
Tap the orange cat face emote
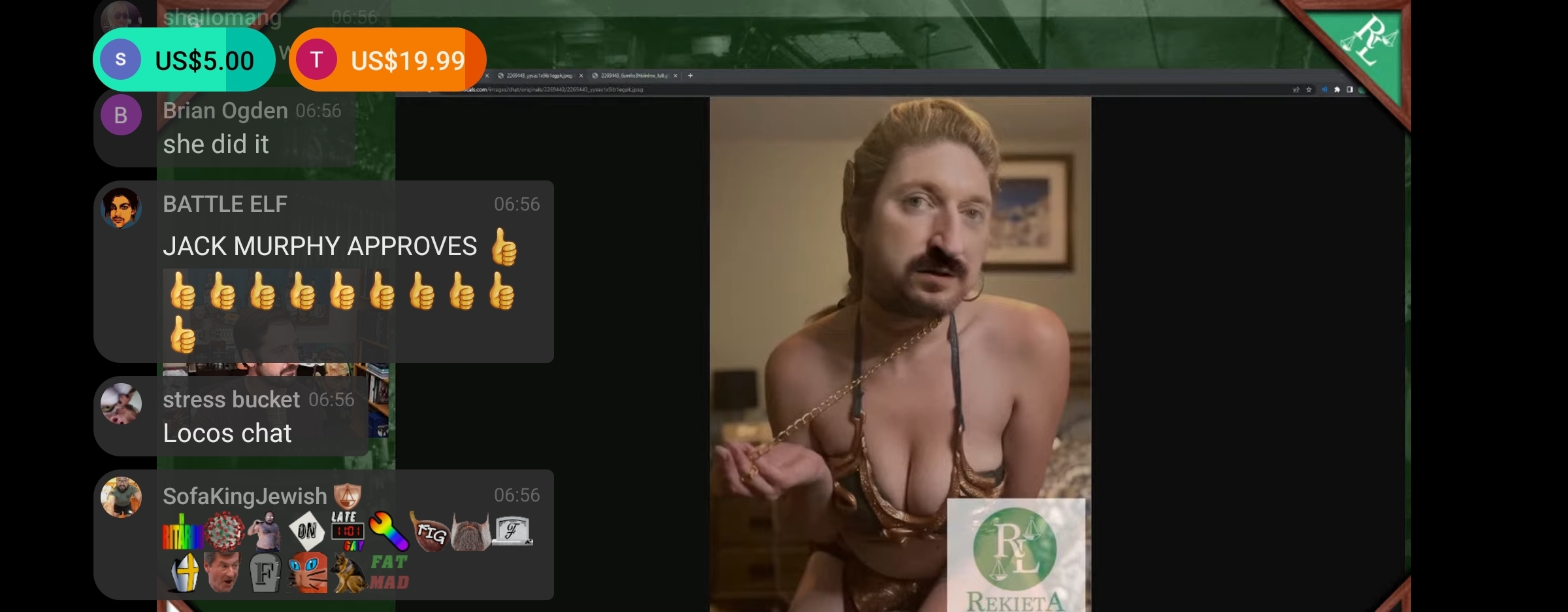pos(306,572)
